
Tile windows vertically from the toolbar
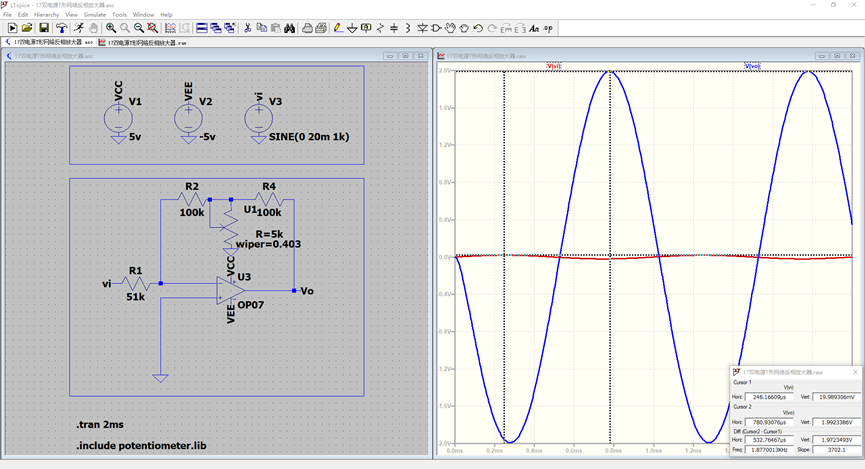click(x=216, y=28)
